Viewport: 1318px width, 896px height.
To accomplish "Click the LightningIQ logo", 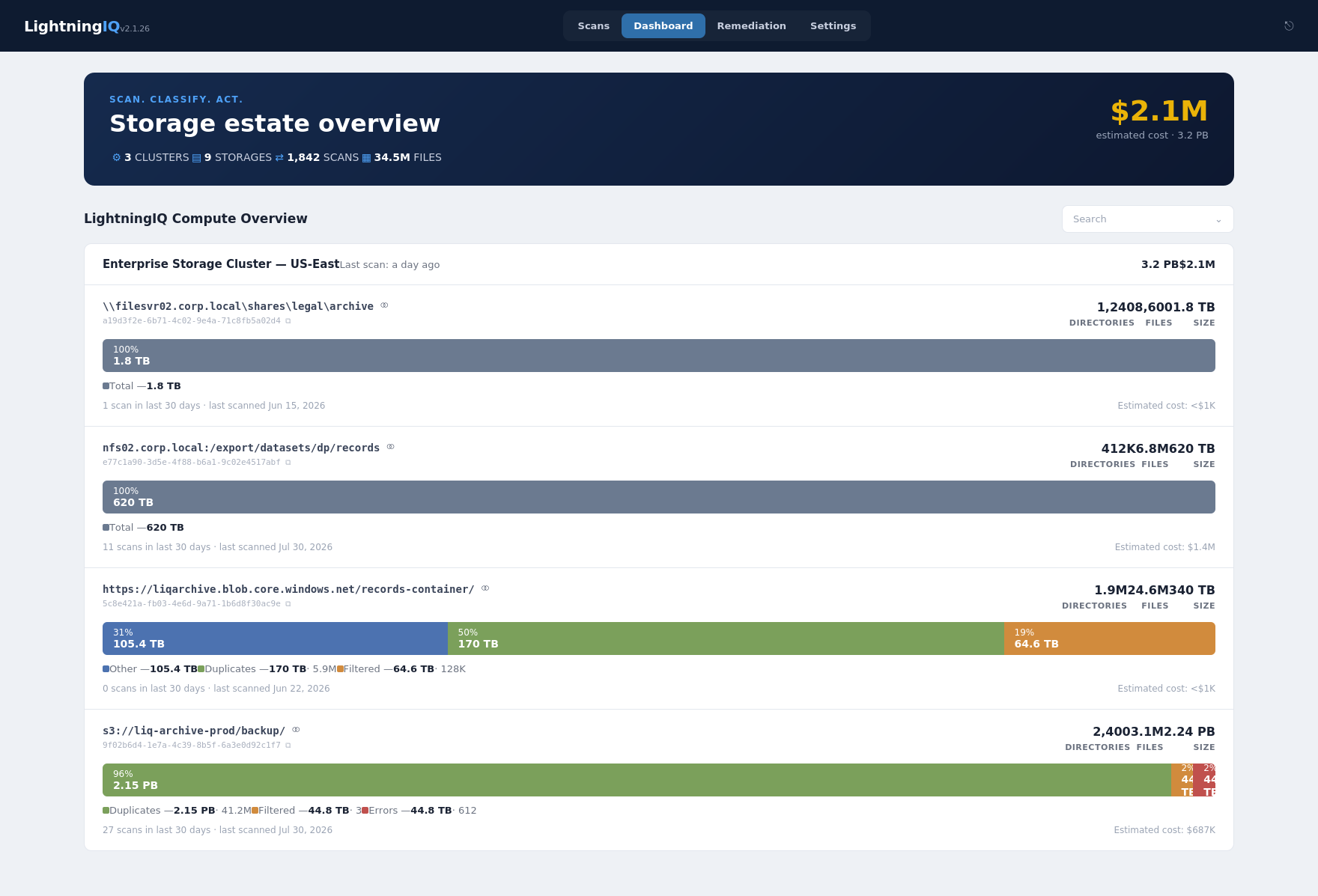I will 72,26.
